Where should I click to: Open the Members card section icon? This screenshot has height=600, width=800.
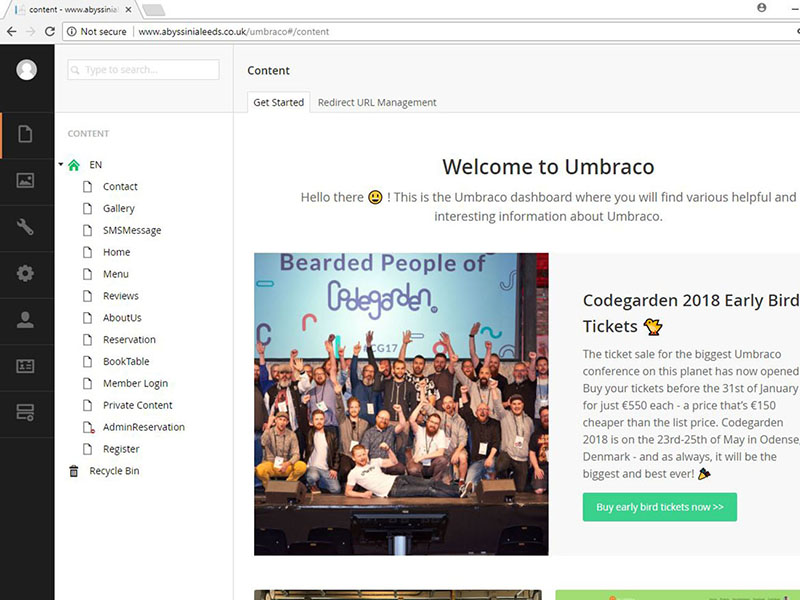(25, 366)
